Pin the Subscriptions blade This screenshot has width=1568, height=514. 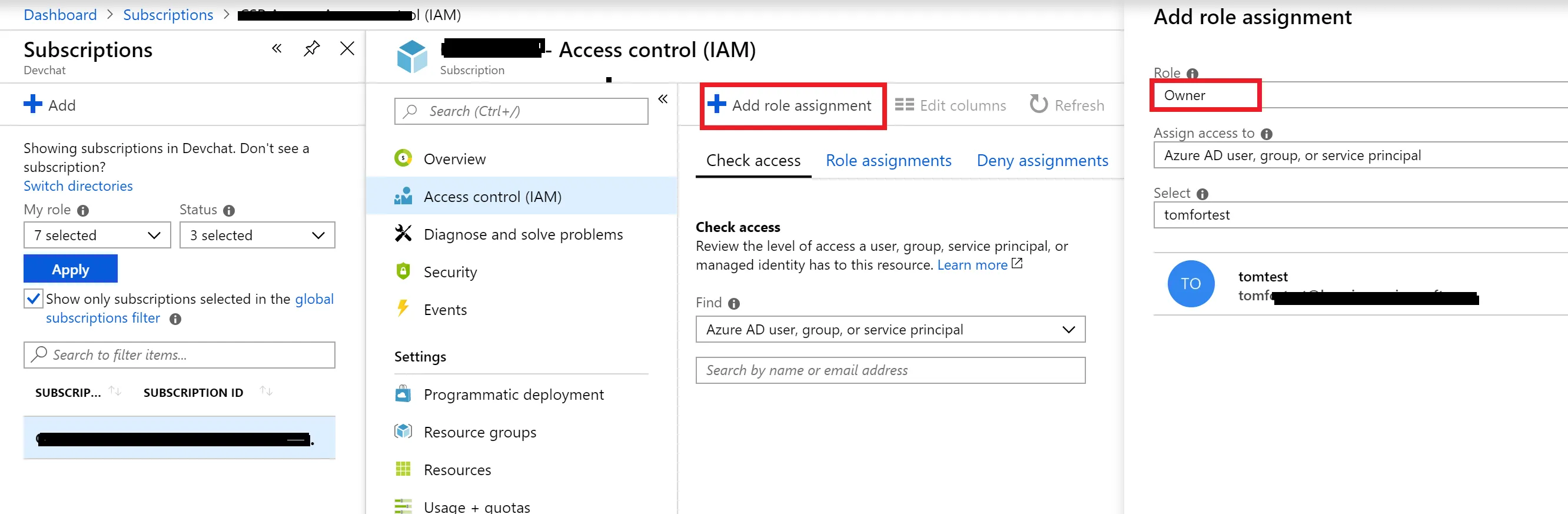[x=311, y=48]
